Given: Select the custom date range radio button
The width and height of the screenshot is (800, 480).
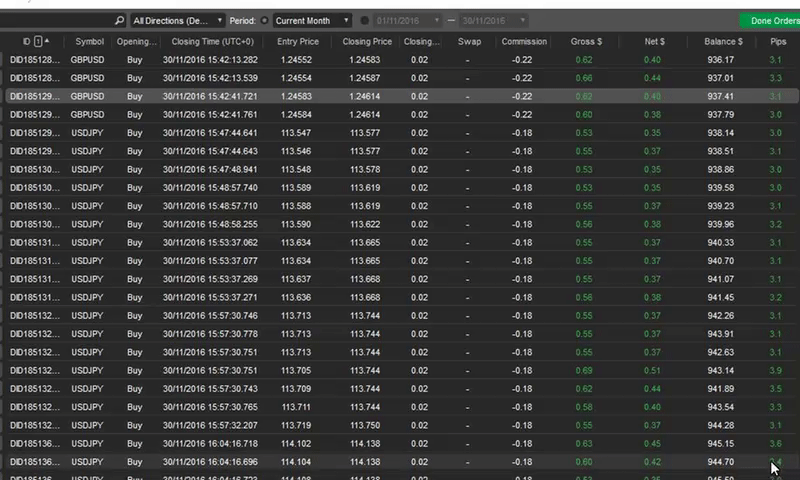Looking at the screenshot, I should pos(364,20).
